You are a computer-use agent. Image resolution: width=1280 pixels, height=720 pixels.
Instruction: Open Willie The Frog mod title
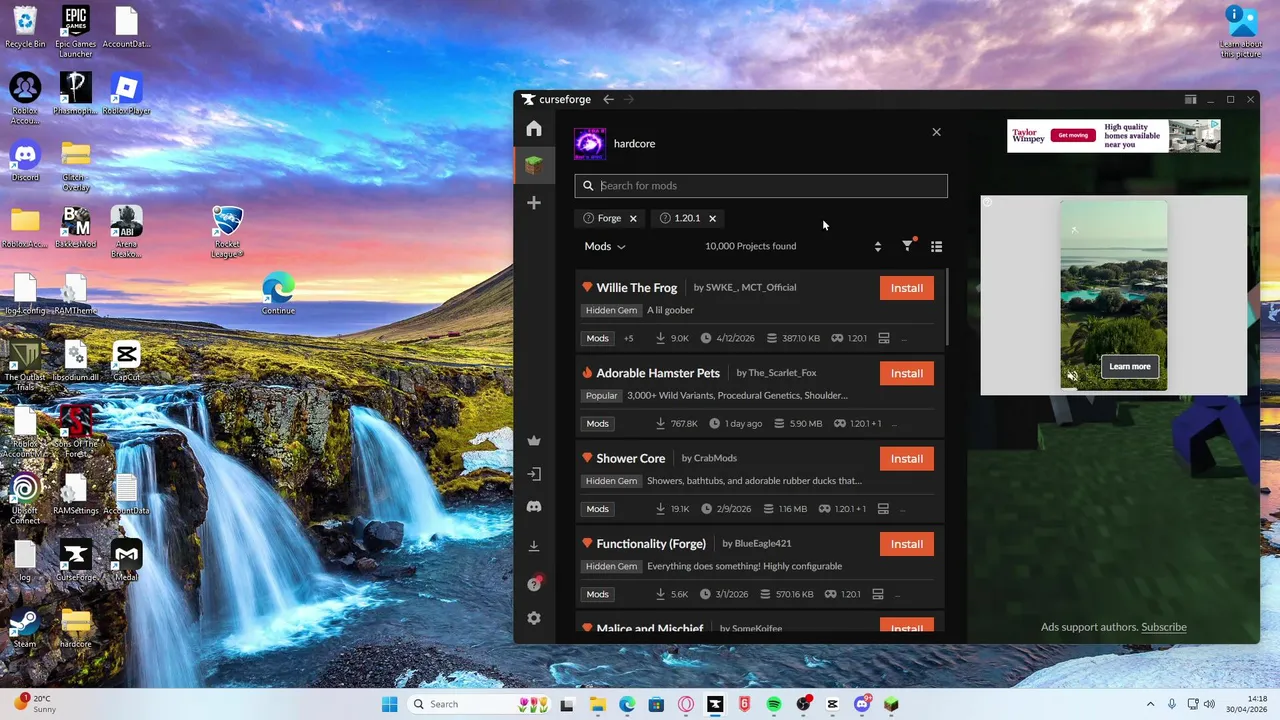[x=637, y=288]
